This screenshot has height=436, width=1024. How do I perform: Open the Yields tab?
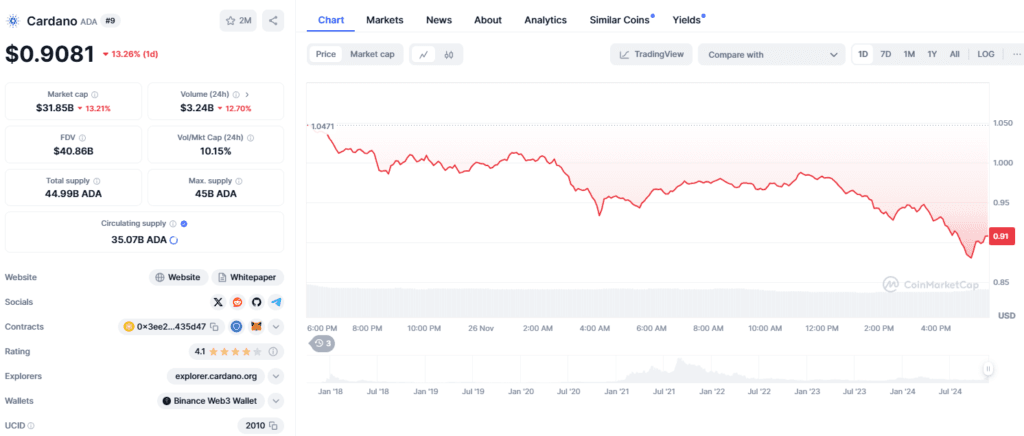(687, 20)
